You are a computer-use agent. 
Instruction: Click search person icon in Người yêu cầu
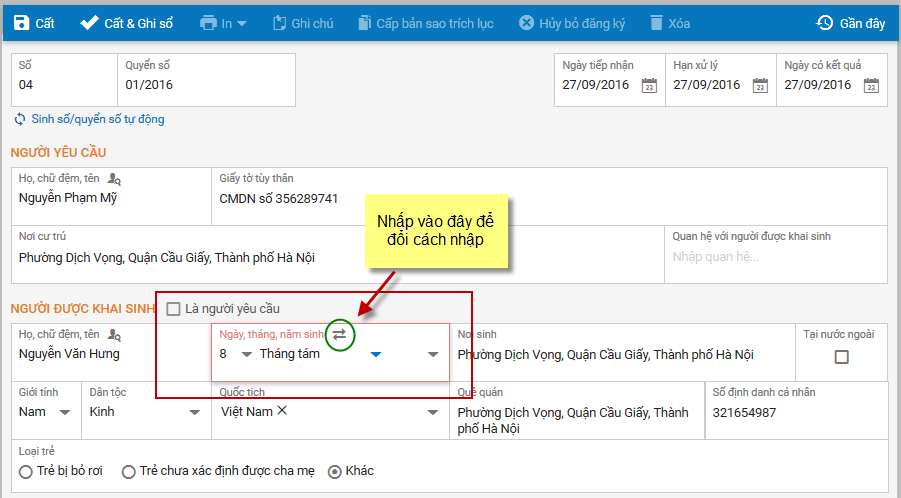pyautogui.click(x=114, y=179)
